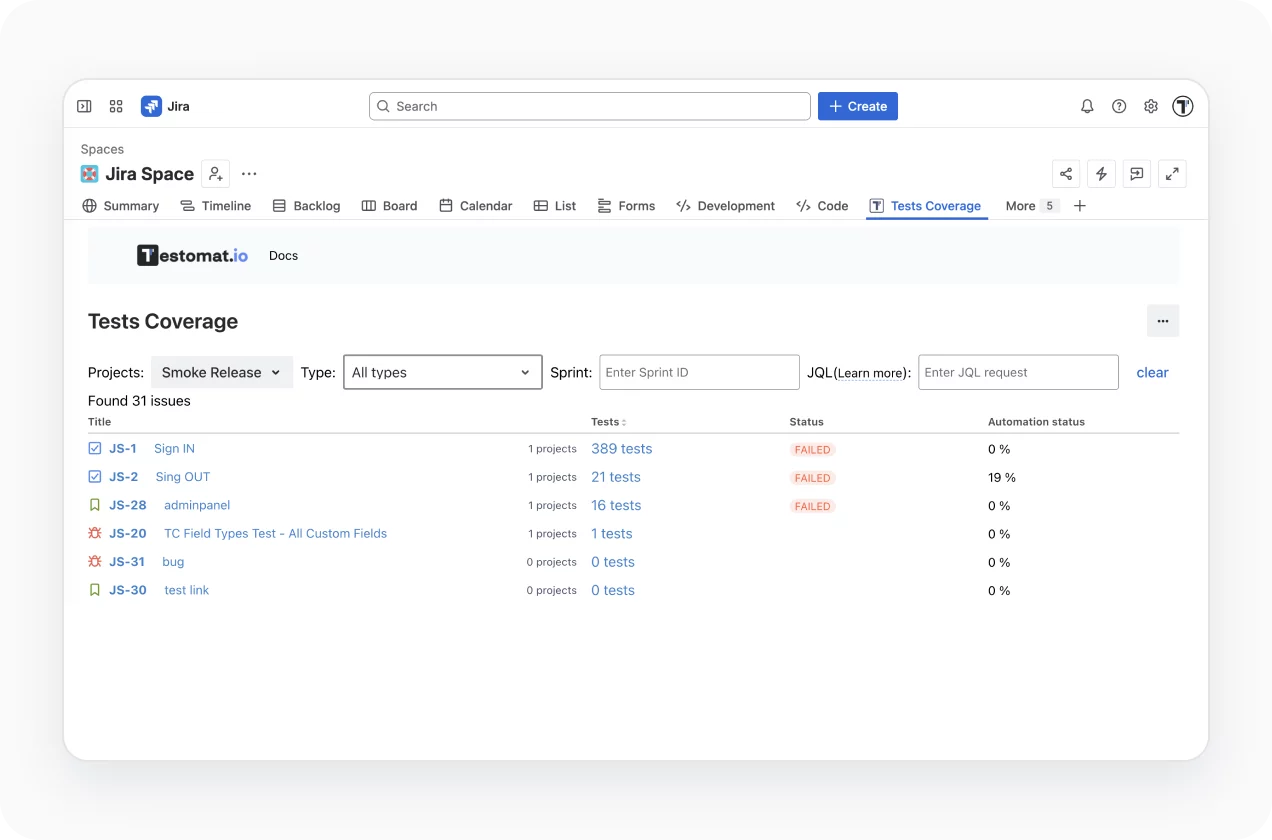This screenshot has height=840, width=1272.
Task: Click the give feedback icon
Action: pos(1137,174)
